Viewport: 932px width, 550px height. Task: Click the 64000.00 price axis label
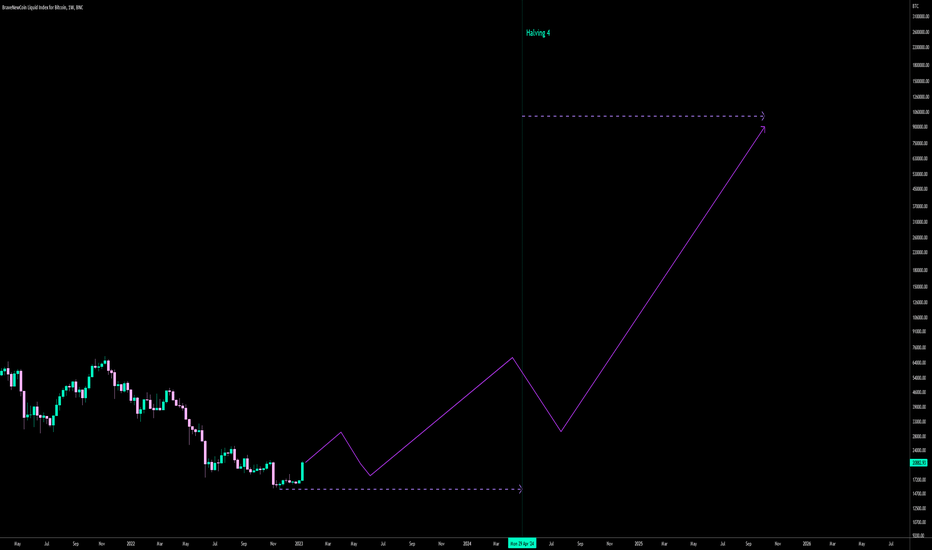coord(920,363)
